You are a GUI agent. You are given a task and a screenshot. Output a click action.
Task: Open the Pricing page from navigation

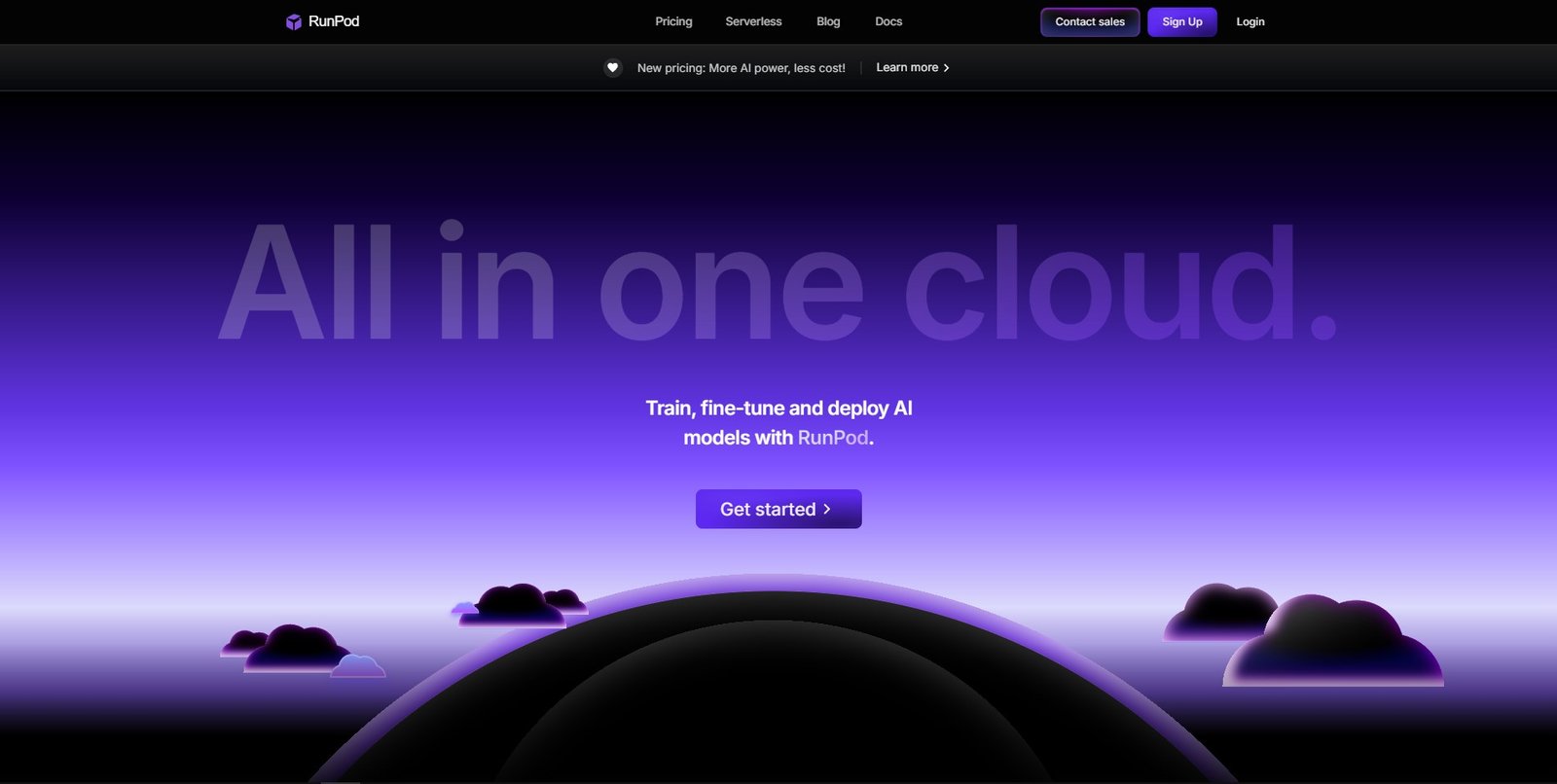click(x=673, y=21)
